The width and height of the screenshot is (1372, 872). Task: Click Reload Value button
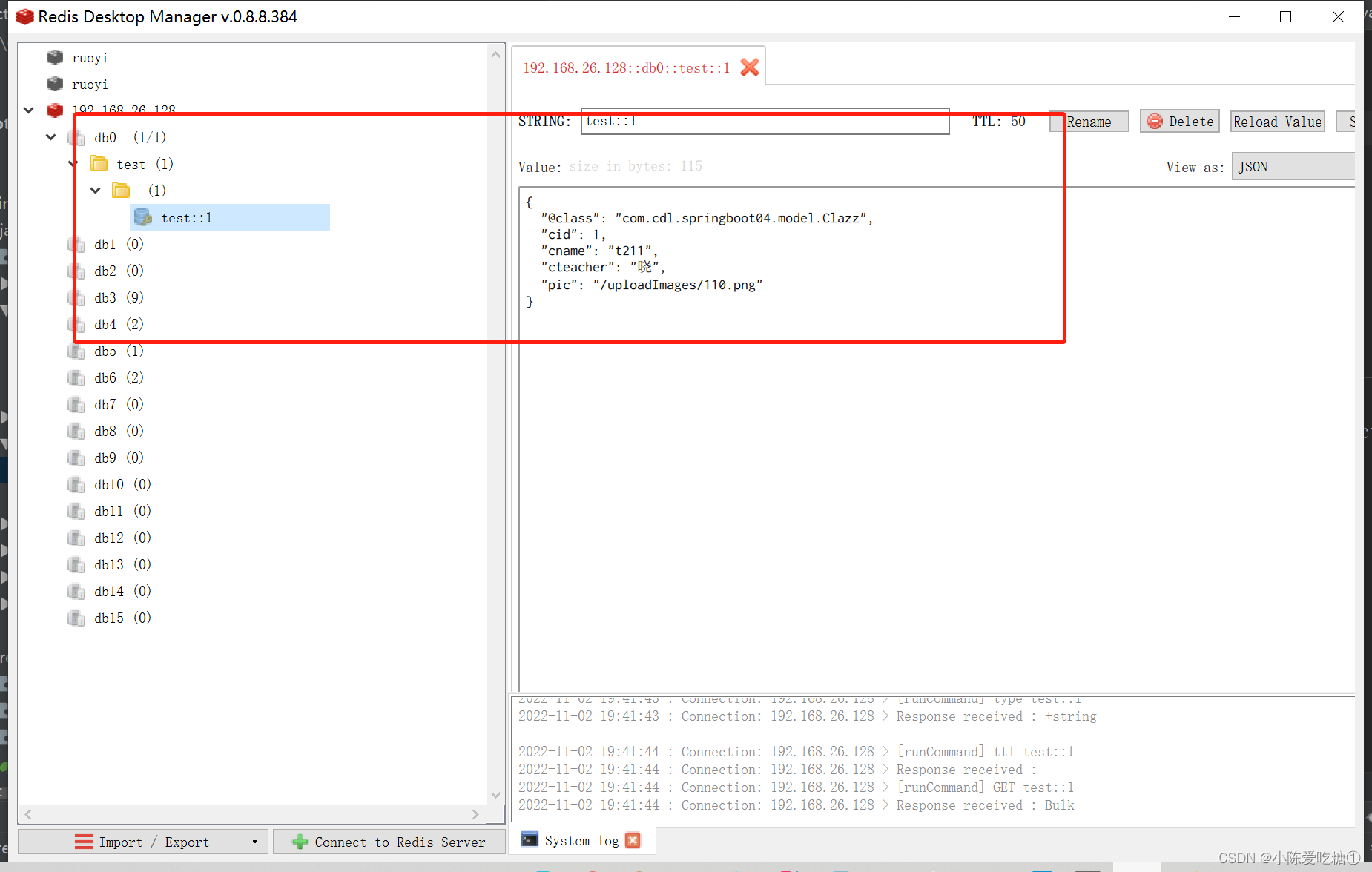1277,122
